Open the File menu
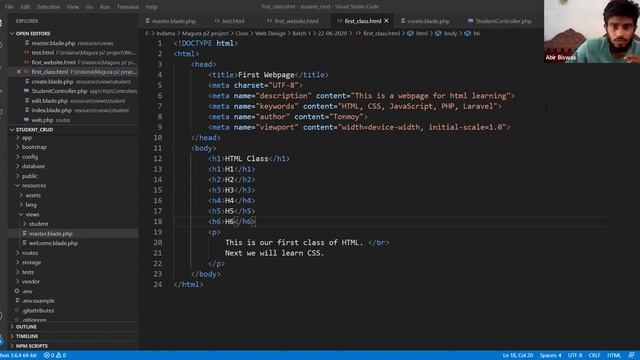 click(x=9, y=7)
